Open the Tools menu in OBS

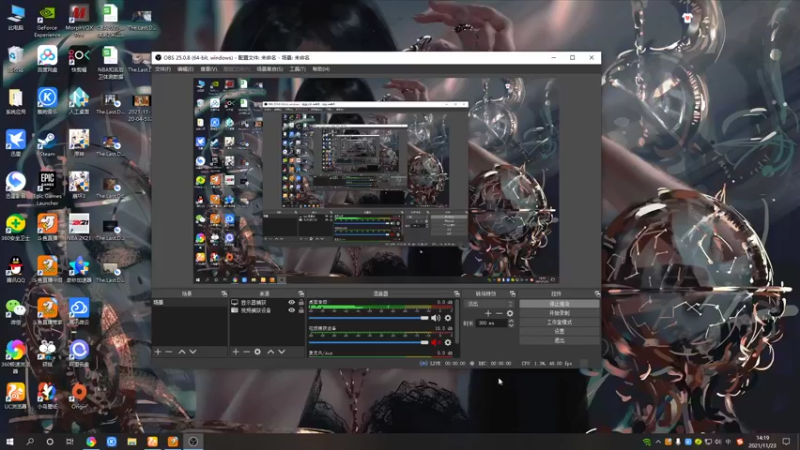tap(297, 69)
